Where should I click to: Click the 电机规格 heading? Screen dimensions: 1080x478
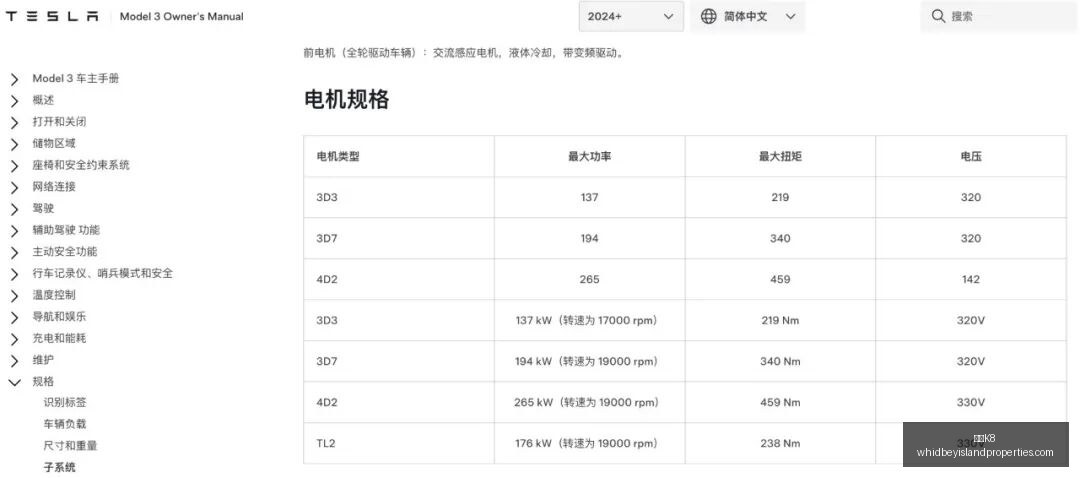(x=346, y=99)
